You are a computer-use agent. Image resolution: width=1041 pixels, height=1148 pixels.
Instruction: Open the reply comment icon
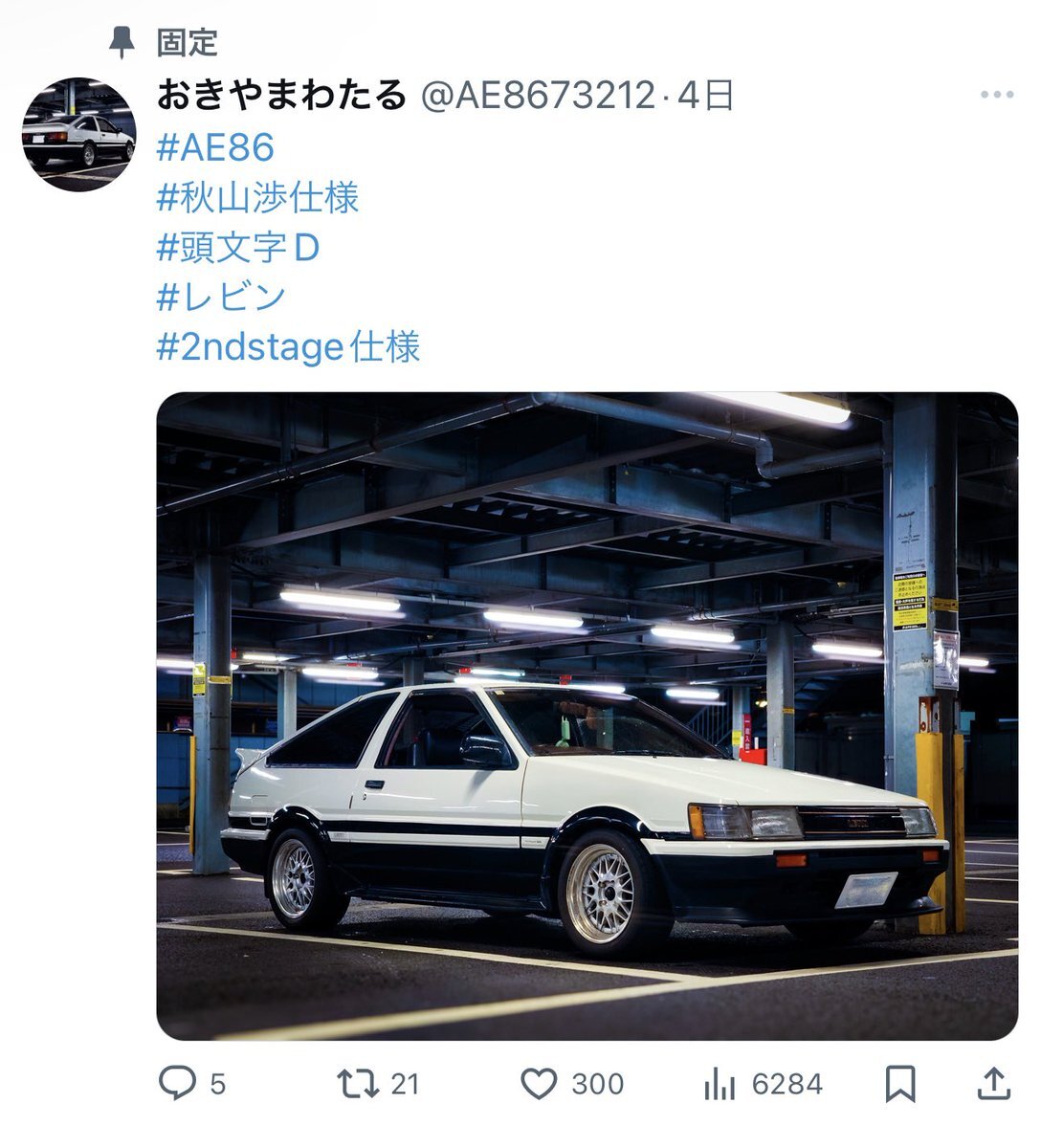pyautogui.click(x=177, y=1083)
